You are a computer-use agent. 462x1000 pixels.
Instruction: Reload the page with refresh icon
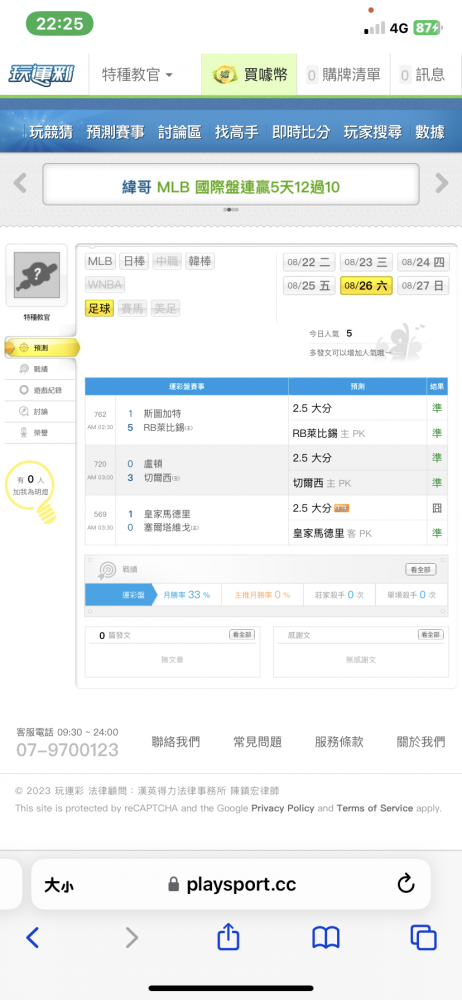(406, 884)
